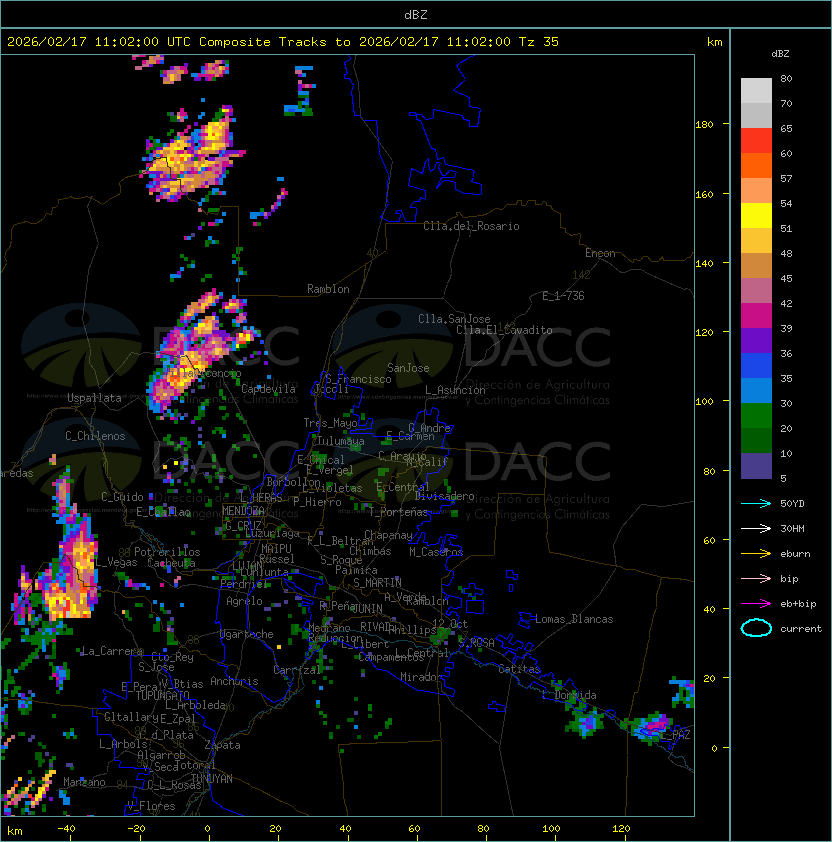Click the Encon label on map

tap(600, 253)
